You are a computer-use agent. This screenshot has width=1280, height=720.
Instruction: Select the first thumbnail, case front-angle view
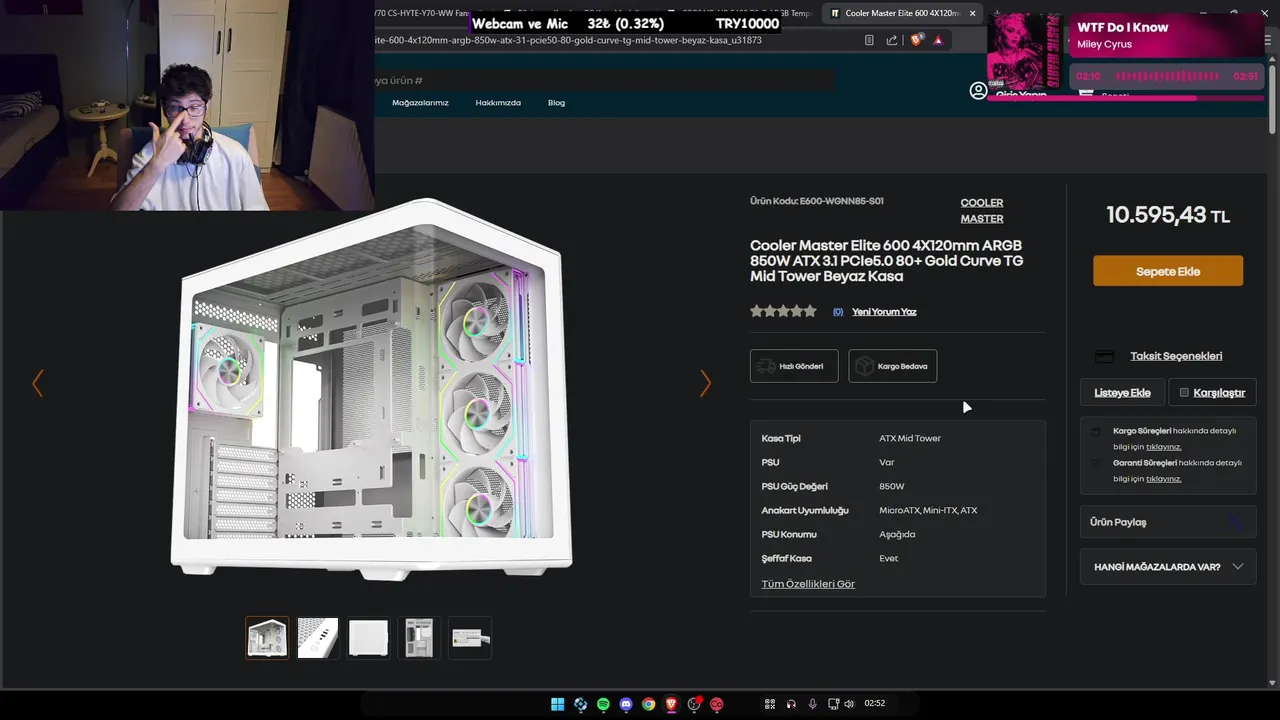click(x=267, y=637)
